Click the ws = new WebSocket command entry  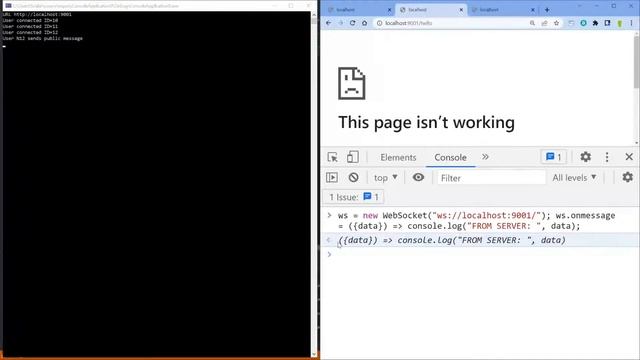pyautogui.click(x=476, y=221)
